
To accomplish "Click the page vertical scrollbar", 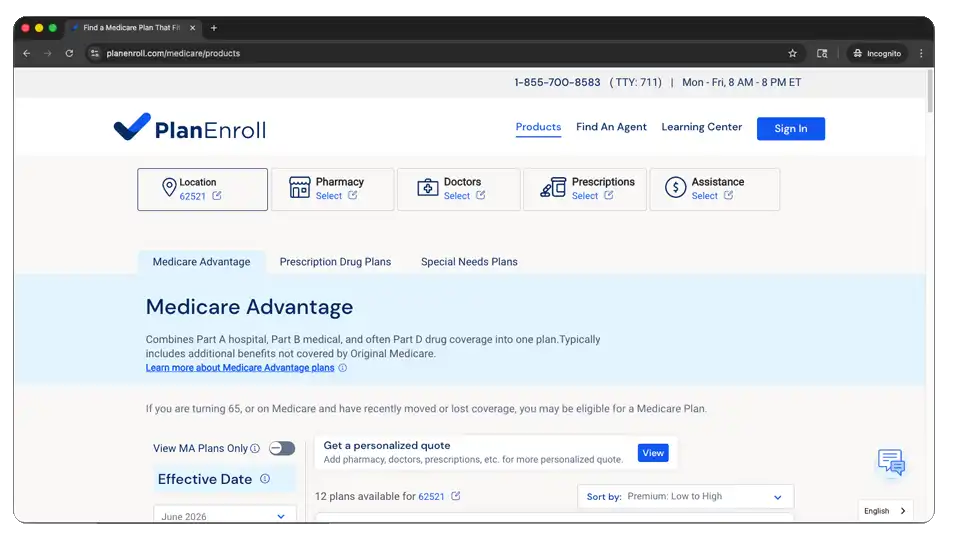I will tap(930, 92).
